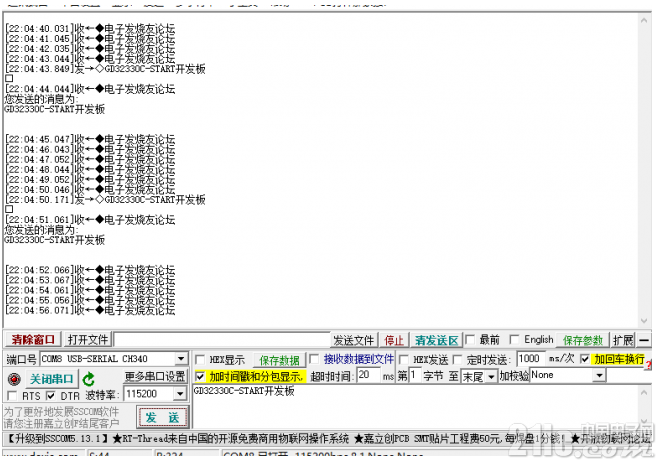
Task: Click the 打开文件 button
Action: tap(88, 339)
